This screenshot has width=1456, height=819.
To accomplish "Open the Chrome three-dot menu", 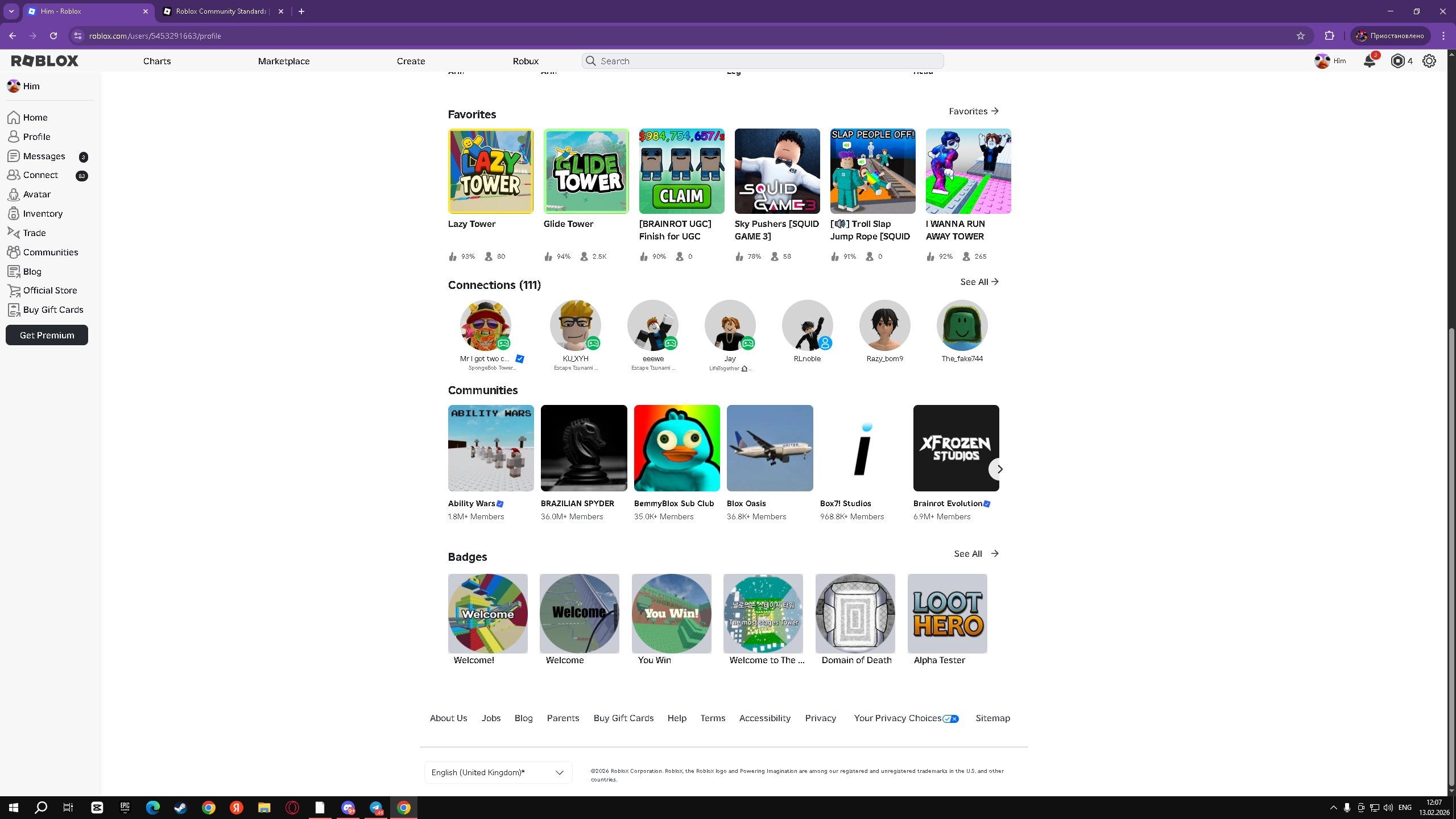I will tap(1443, 36).
